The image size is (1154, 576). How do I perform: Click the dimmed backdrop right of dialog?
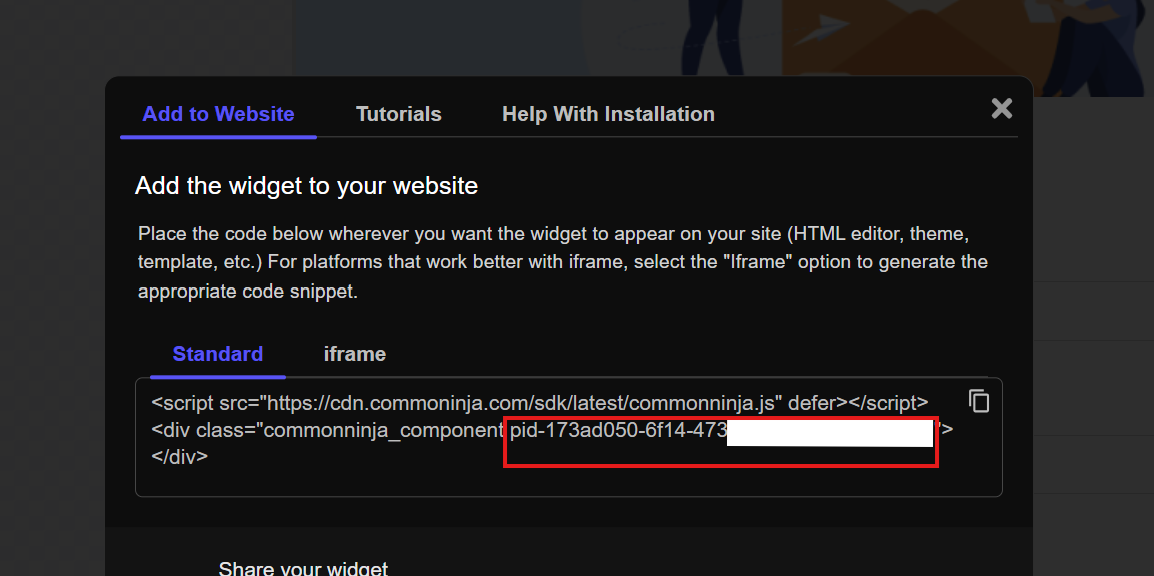(1094, 331)
